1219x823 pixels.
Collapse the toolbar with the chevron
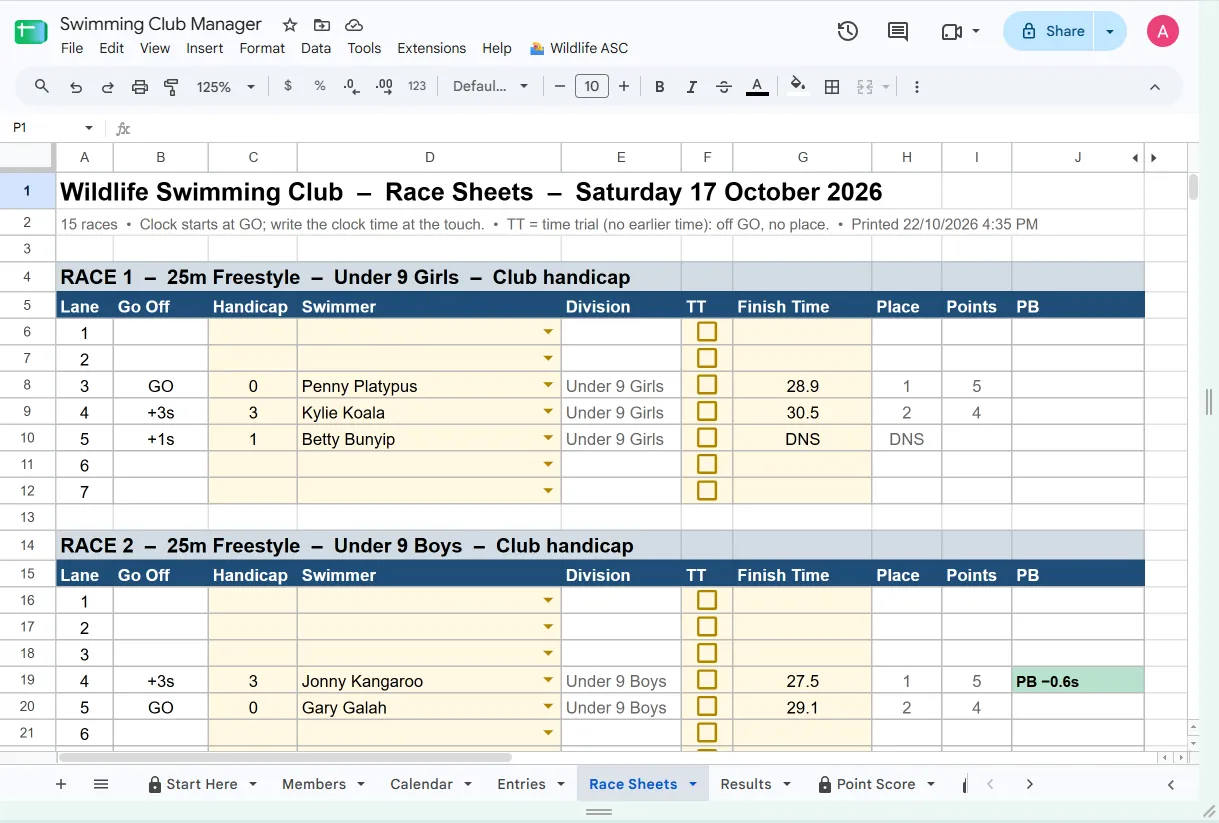[1155, 87]
